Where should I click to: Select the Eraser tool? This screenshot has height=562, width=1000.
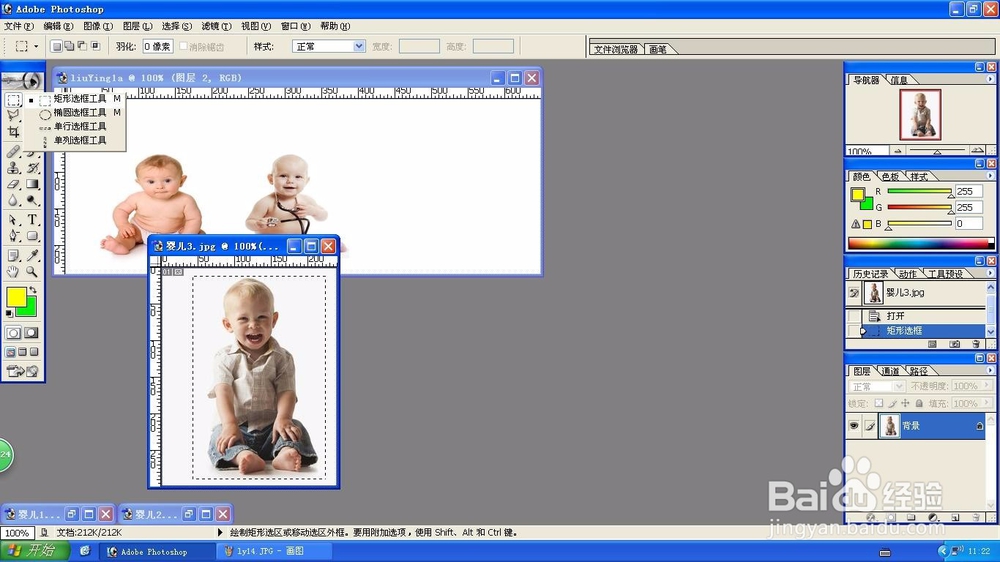tap(13, 184)
